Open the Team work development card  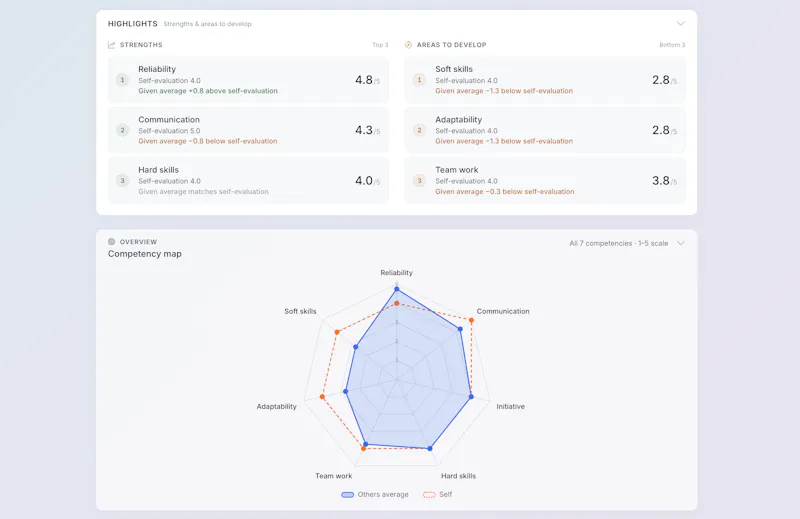coord(545,180)
